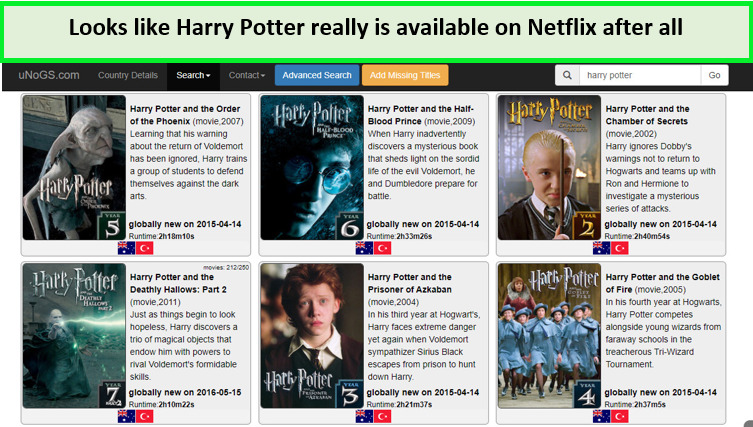Click the Runtime:2h40m54s text
753x427 pixels.
(637, 236)
